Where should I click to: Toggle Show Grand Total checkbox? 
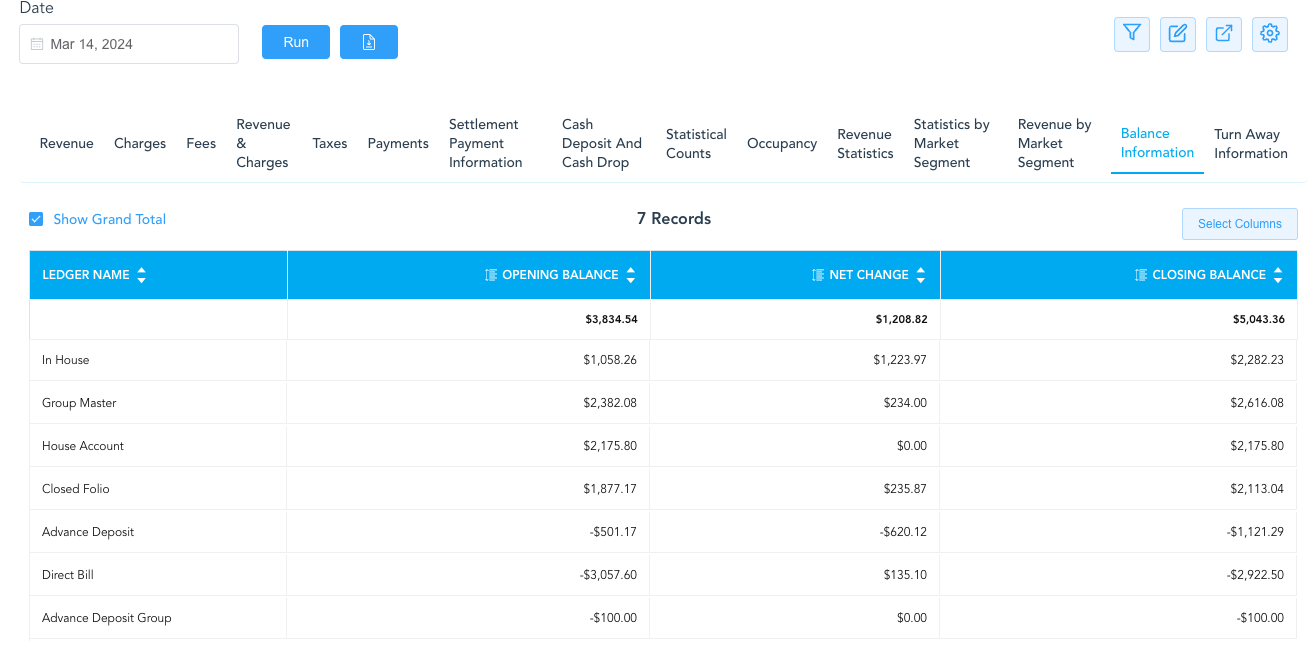(36, 219)
